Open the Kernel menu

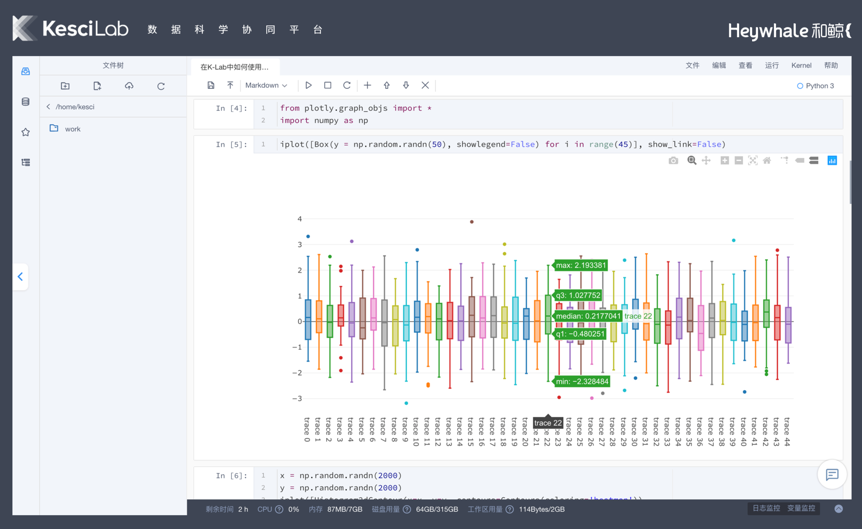801,65
